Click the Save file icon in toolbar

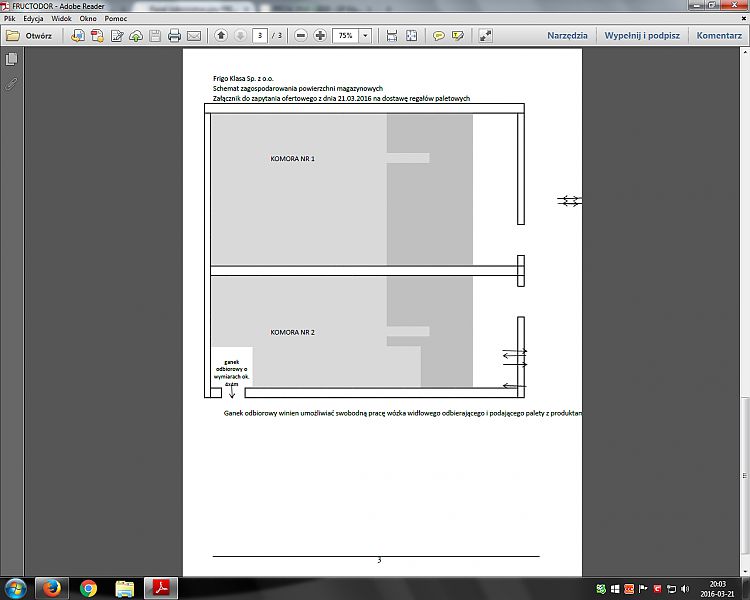point(154,36)
